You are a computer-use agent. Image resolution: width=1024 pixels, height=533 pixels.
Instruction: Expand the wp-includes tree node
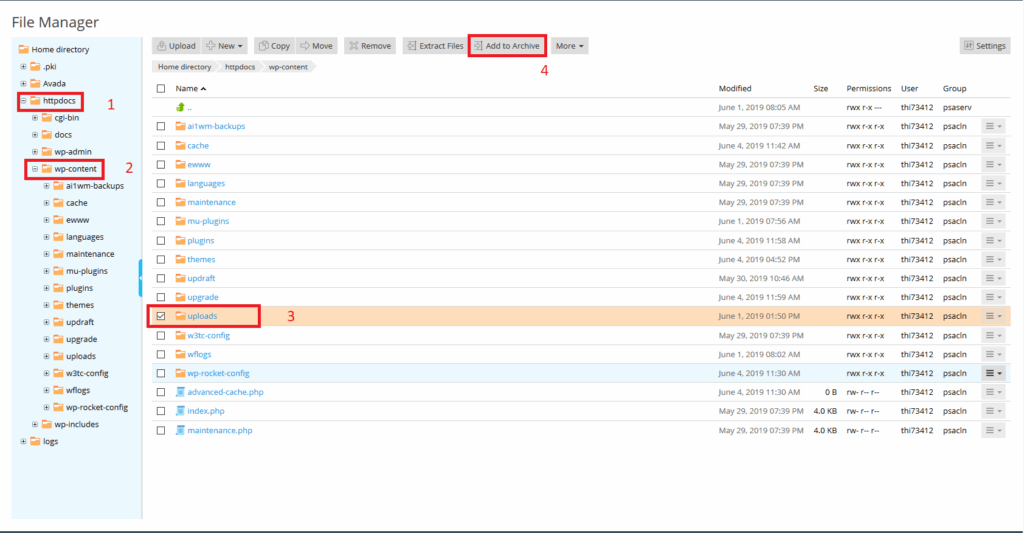pos(34,424)
